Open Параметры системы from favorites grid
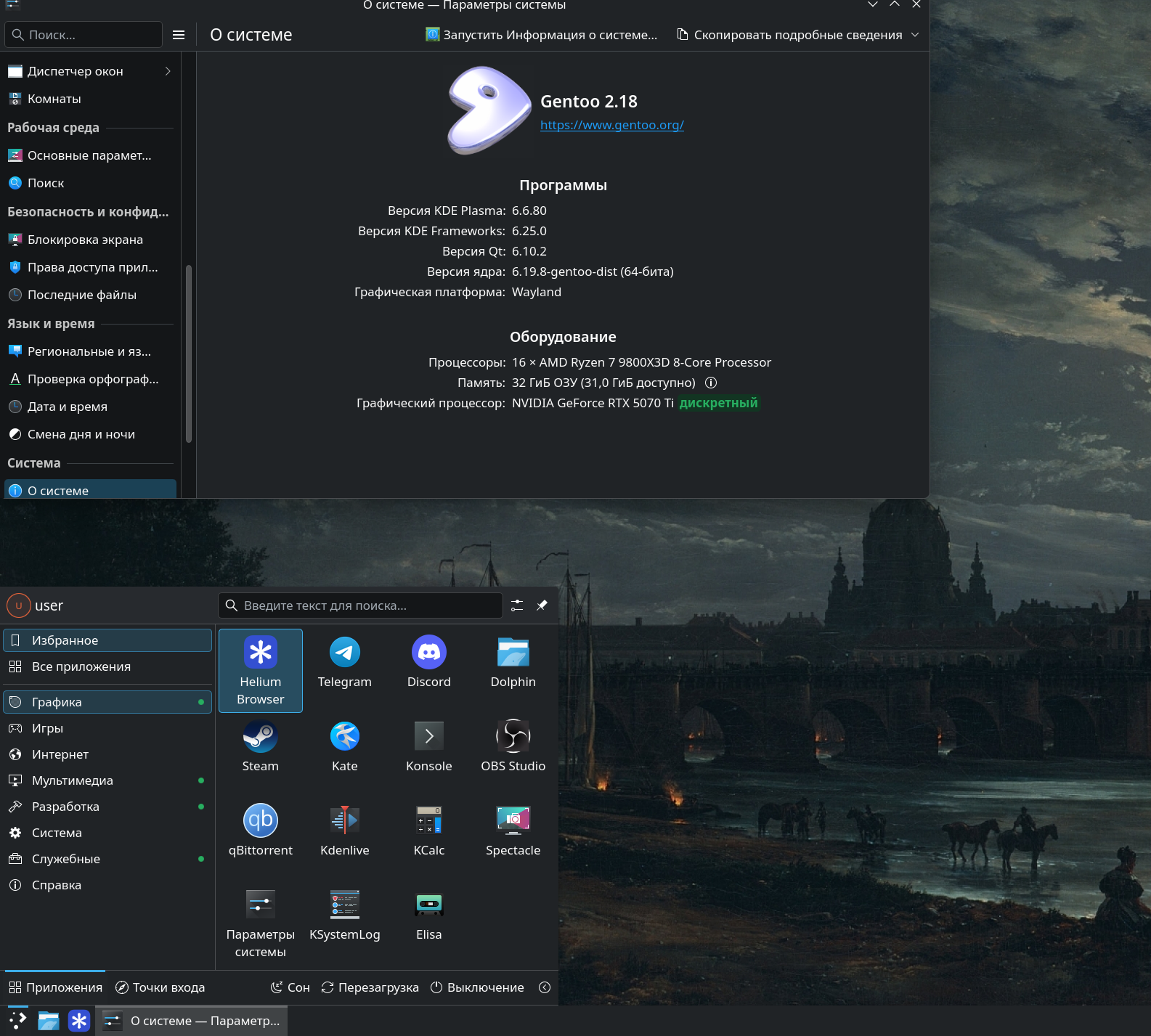 coord(261,923)
